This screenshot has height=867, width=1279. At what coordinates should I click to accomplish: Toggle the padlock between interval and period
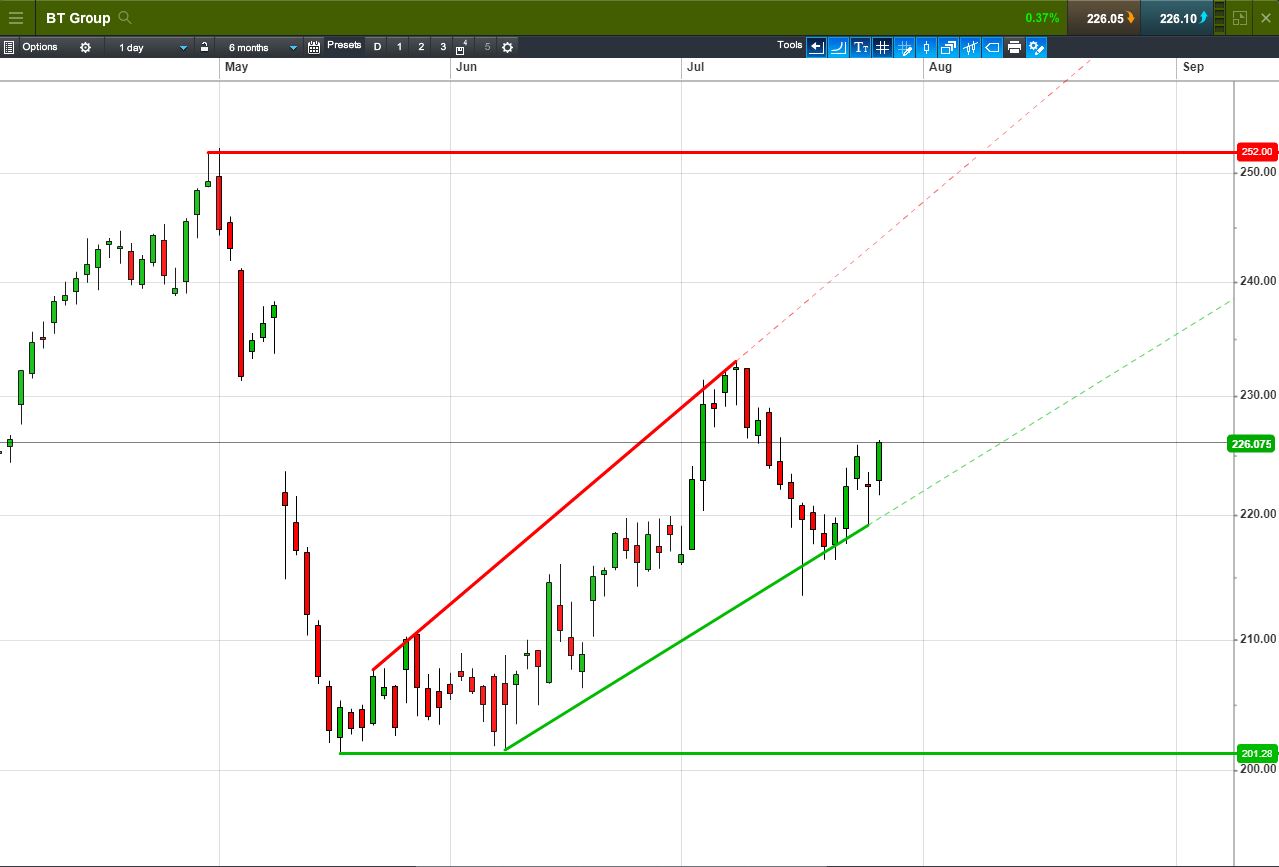tap(204, 47)
